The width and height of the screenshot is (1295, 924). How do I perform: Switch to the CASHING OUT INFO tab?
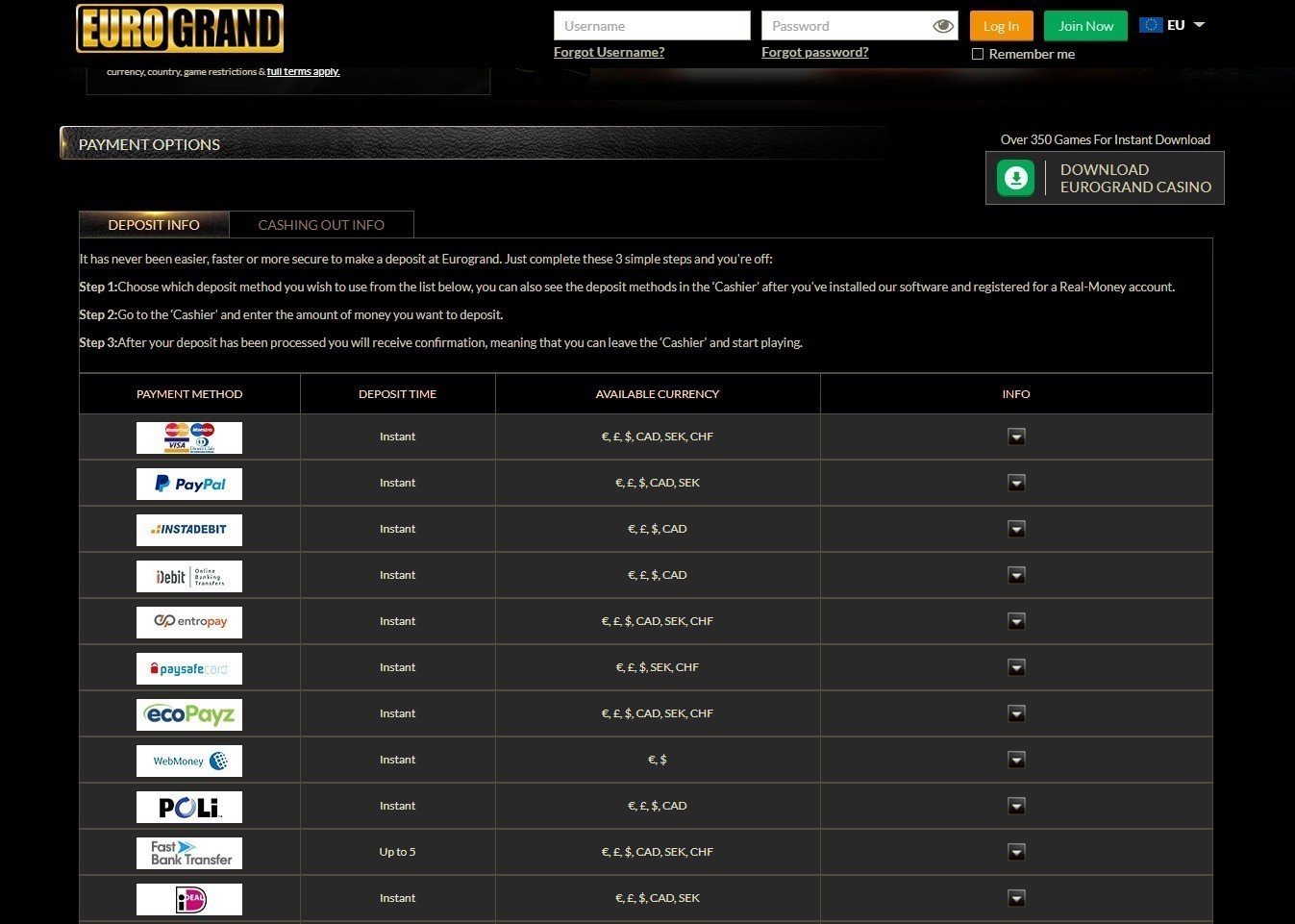320,224
